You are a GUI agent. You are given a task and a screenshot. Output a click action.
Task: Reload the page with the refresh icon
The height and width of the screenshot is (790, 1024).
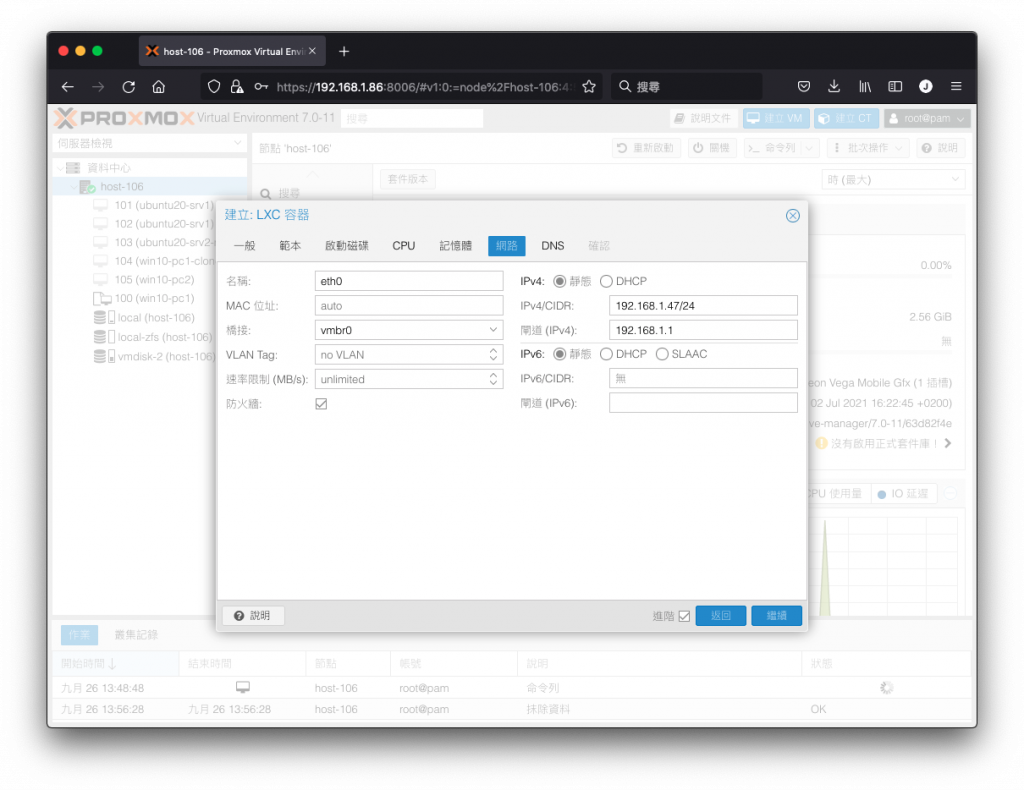[x=129, y=87]
